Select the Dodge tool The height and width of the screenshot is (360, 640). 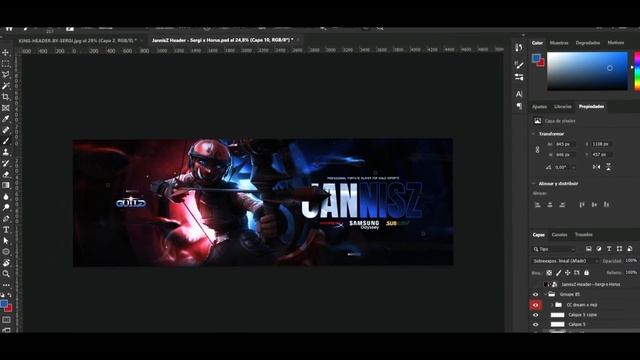(x=6, y=207)
